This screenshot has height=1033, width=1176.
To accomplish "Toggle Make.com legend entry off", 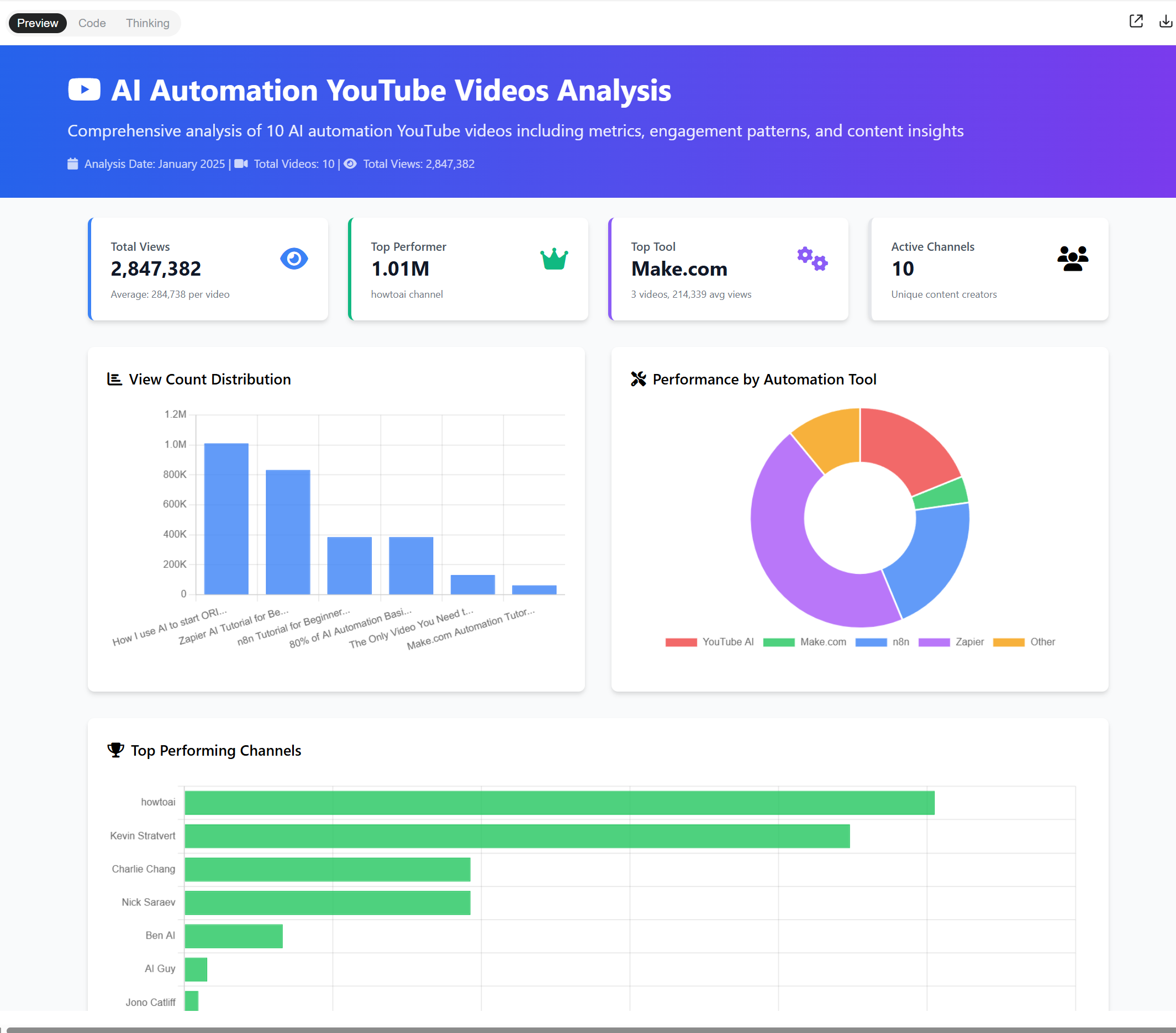I will coord(822,642).
